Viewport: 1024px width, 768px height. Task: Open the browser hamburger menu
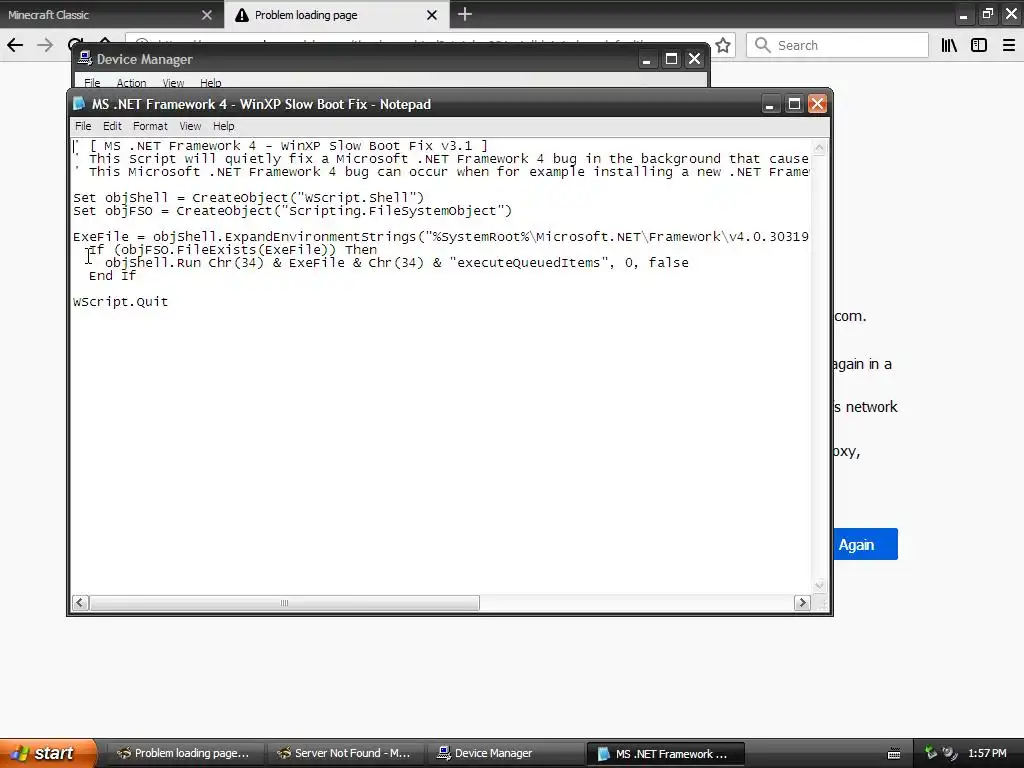(1008, 45)
